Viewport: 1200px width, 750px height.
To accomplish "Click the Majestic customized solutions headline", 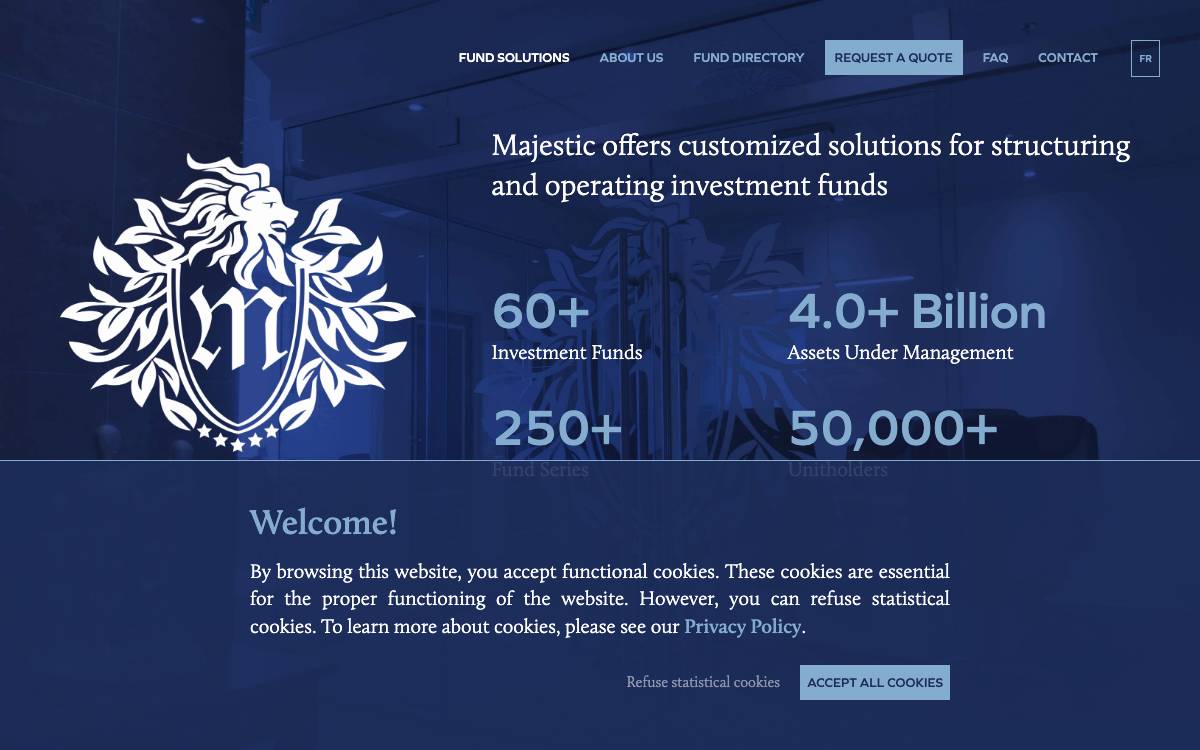I will 811,165.
